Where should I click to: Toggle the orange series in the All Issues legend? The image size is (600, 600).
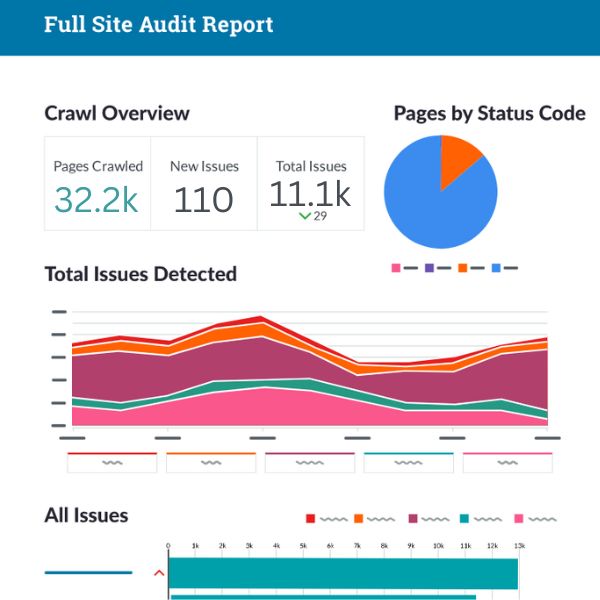coord(359,519)
